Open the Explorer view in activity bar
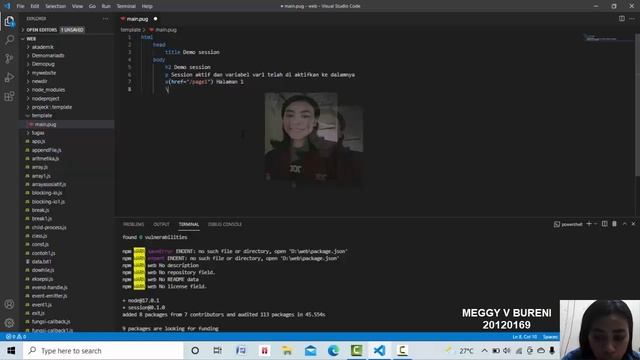Screen dimensions: 640x360 pos(9,21)
